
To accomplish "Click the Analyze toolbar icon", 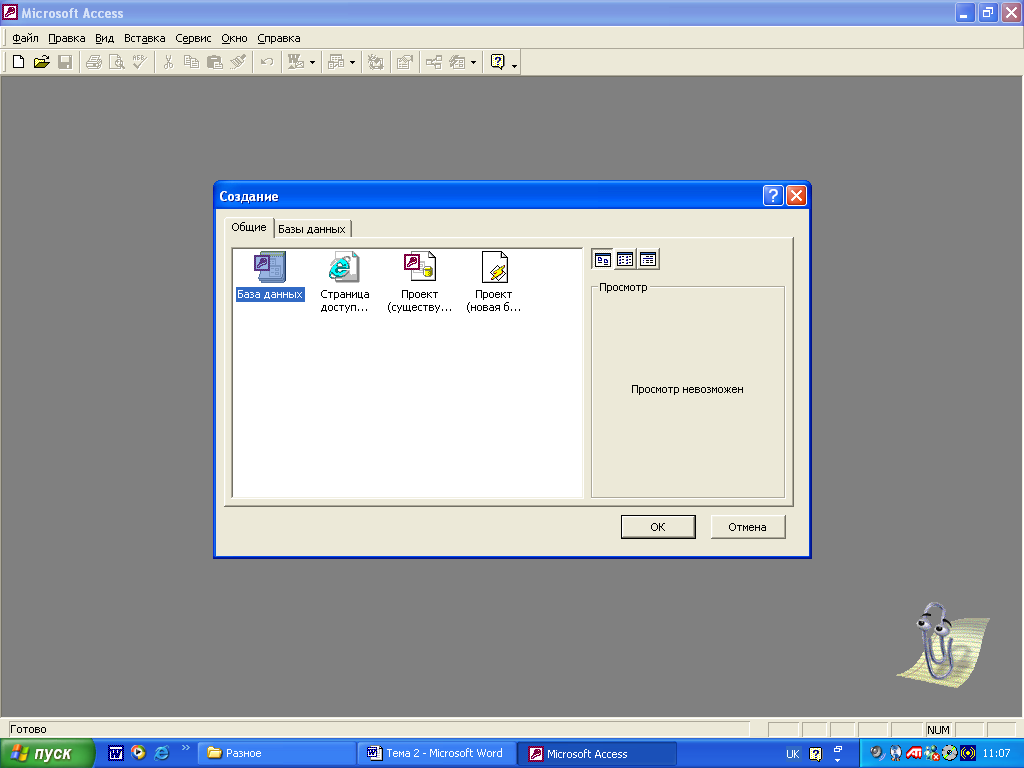I will tap(336, 62).
